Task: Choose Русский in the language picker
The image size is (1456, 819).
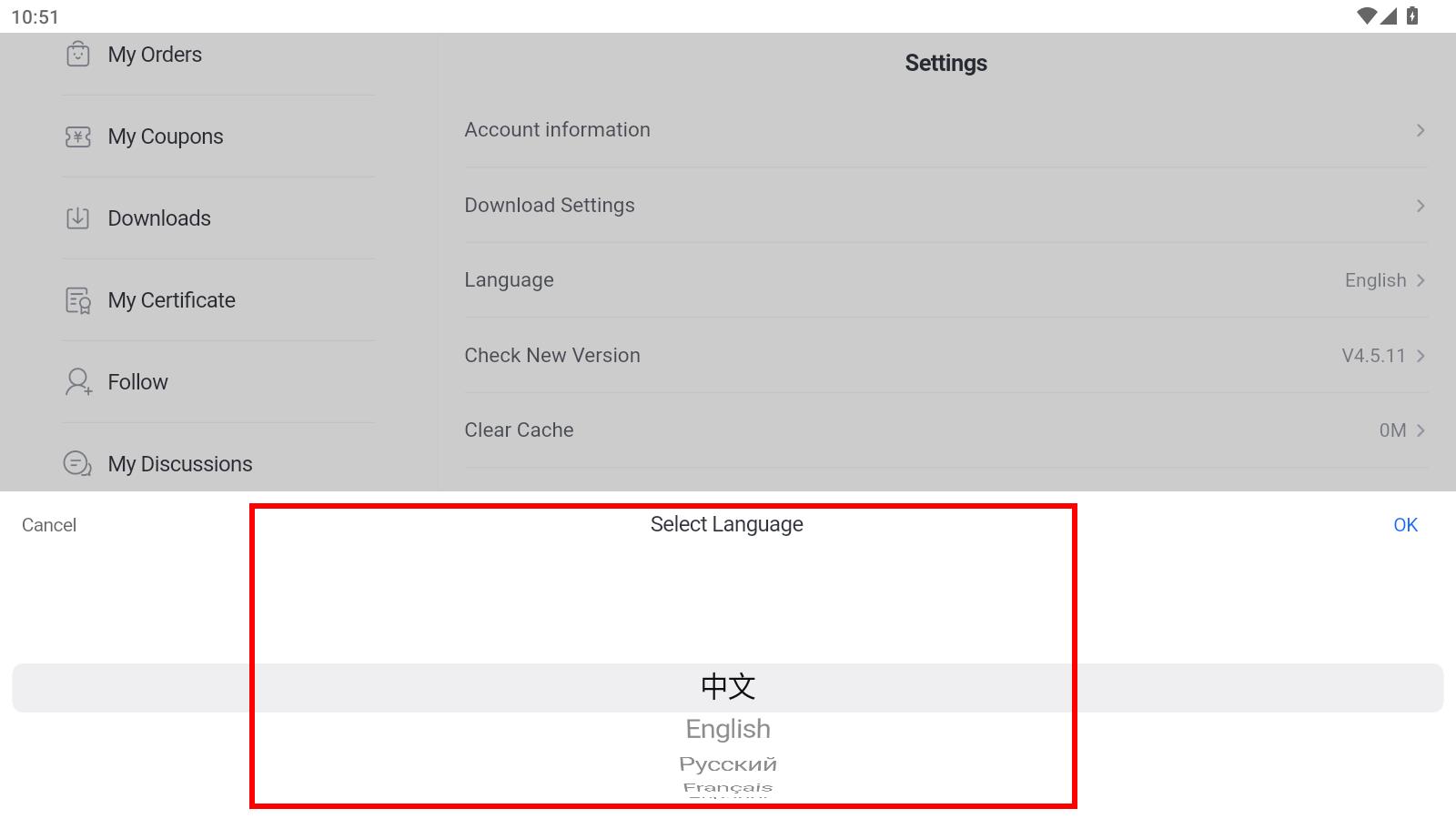Action: pyautogui.click(x=728, y=764)
